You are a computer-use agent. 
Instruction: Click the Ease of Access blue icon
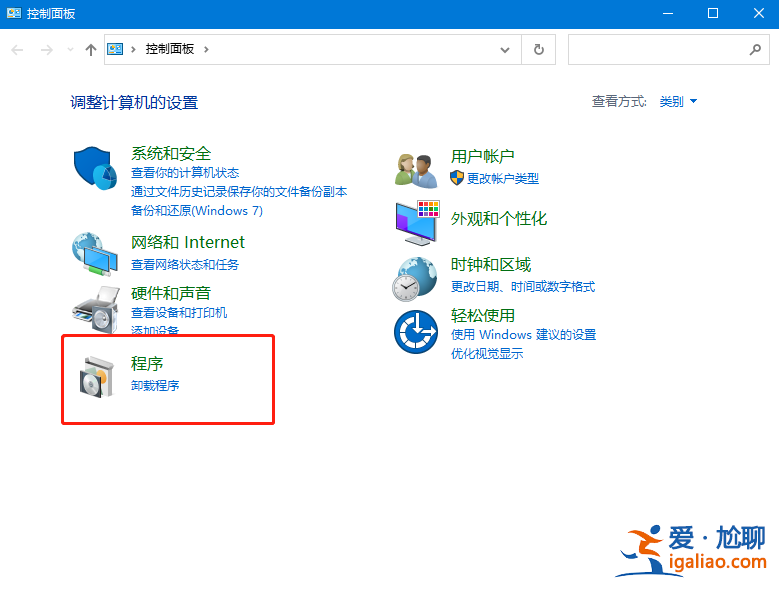click(x=416, y=332)
